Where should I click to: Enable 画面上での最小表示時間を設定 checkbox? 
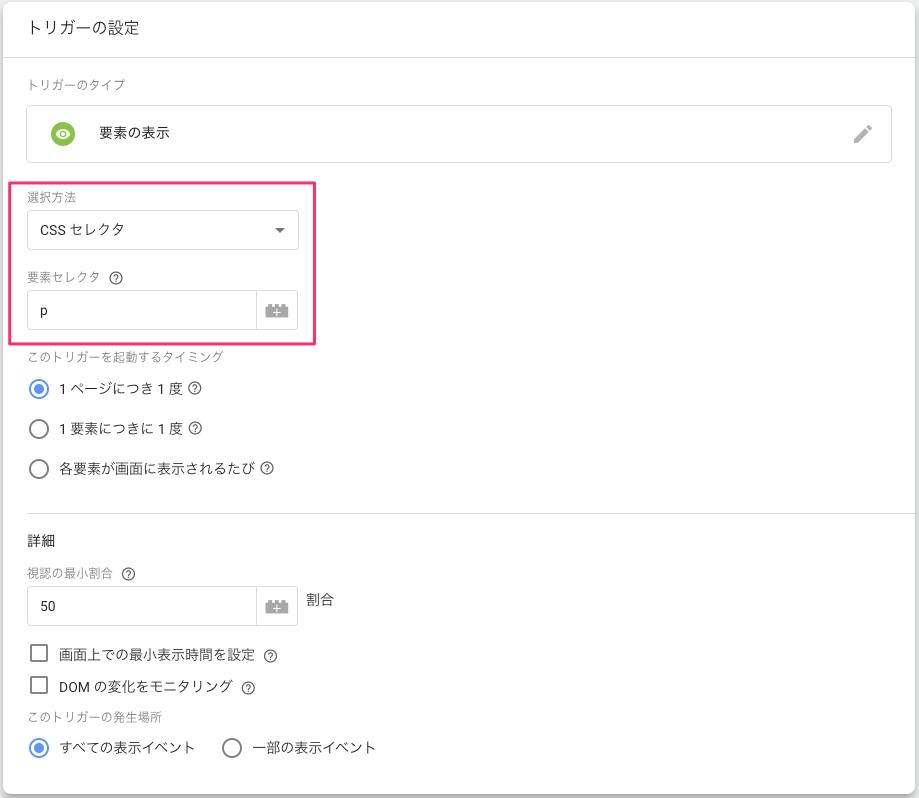point(39,653)
